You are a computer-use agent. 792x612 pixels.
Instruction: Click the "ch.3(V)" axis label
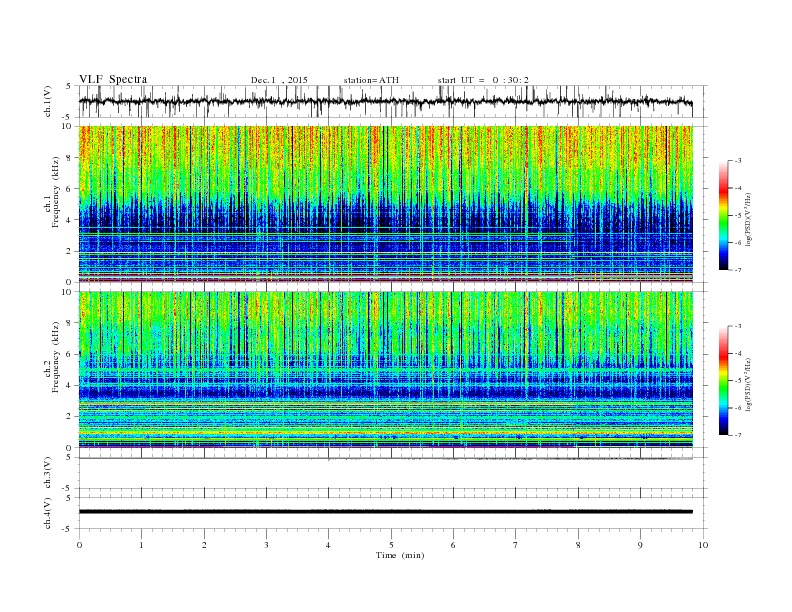(x=48, y=473)
